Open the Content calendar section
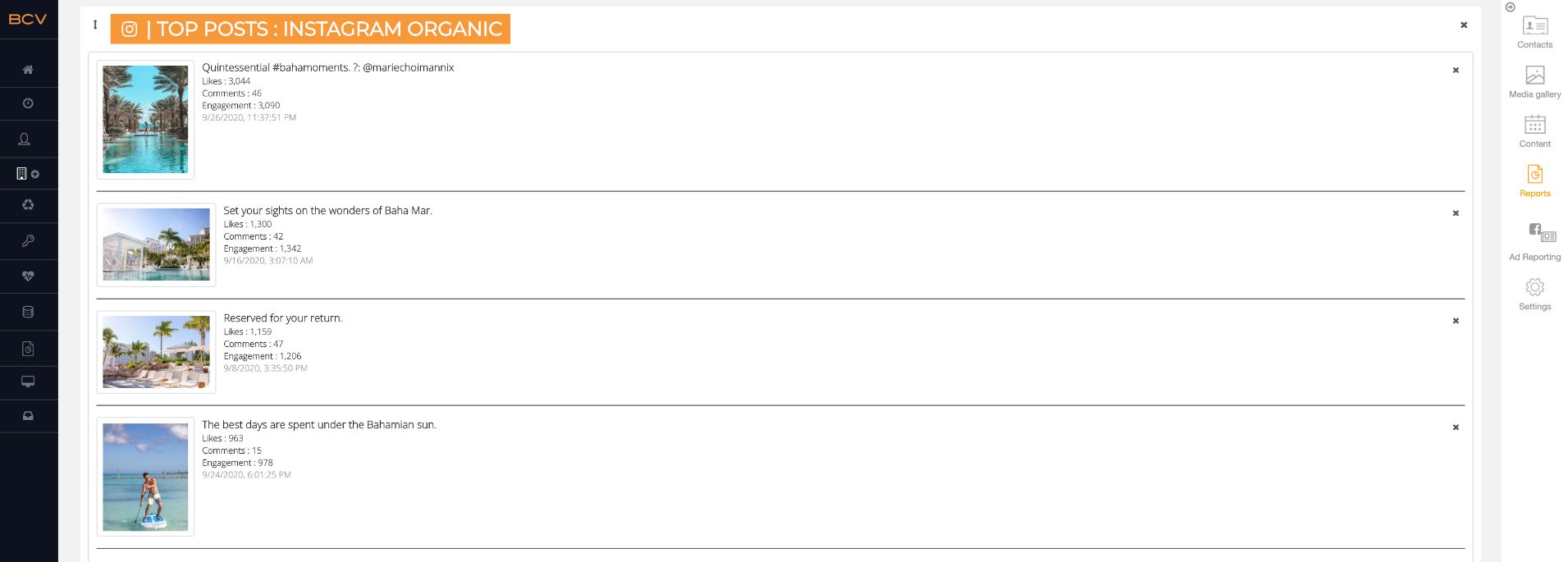The image size is (1568, 562). click(x=1534, y=130)
